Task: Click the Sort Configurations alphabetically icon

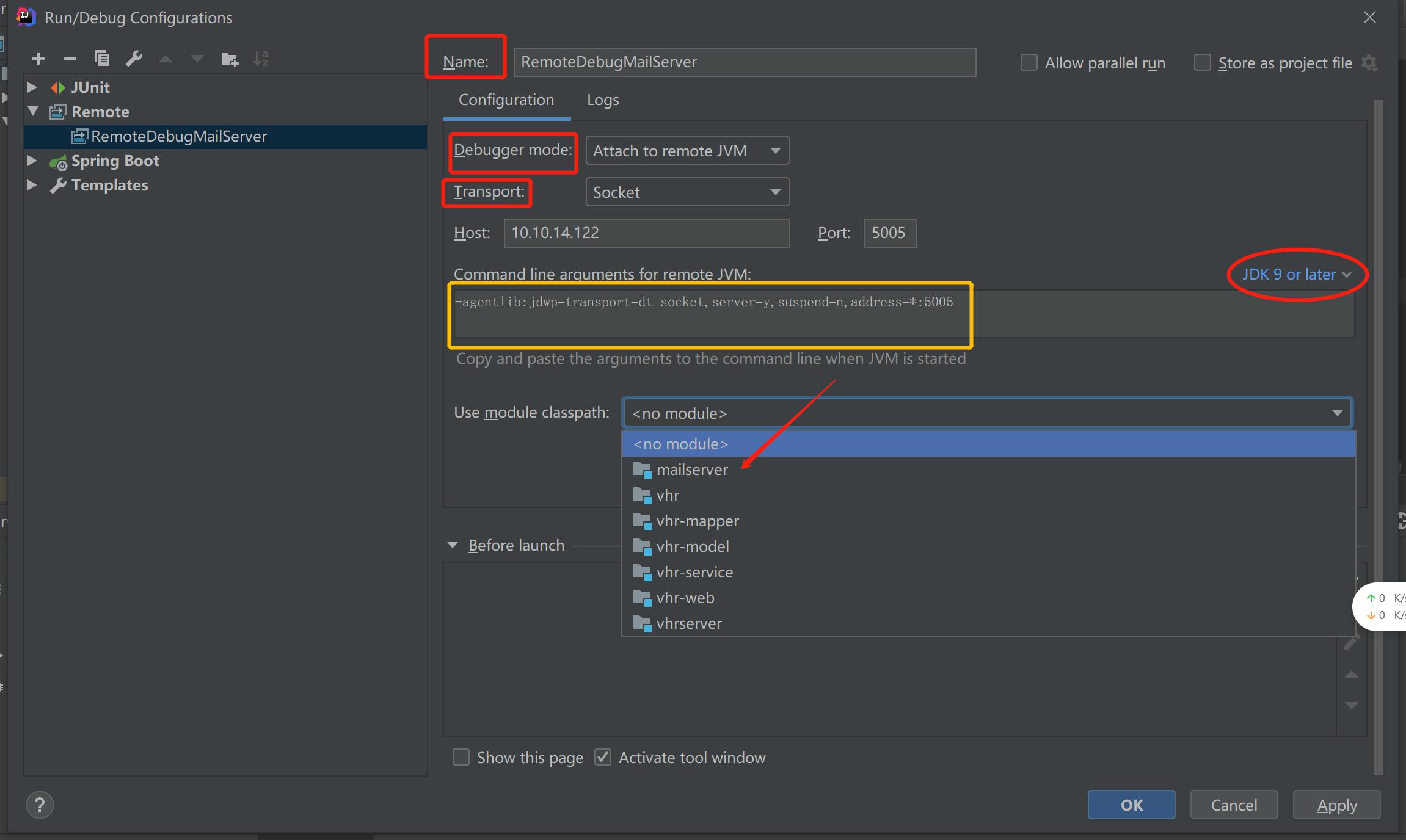Action: point(261,59)
